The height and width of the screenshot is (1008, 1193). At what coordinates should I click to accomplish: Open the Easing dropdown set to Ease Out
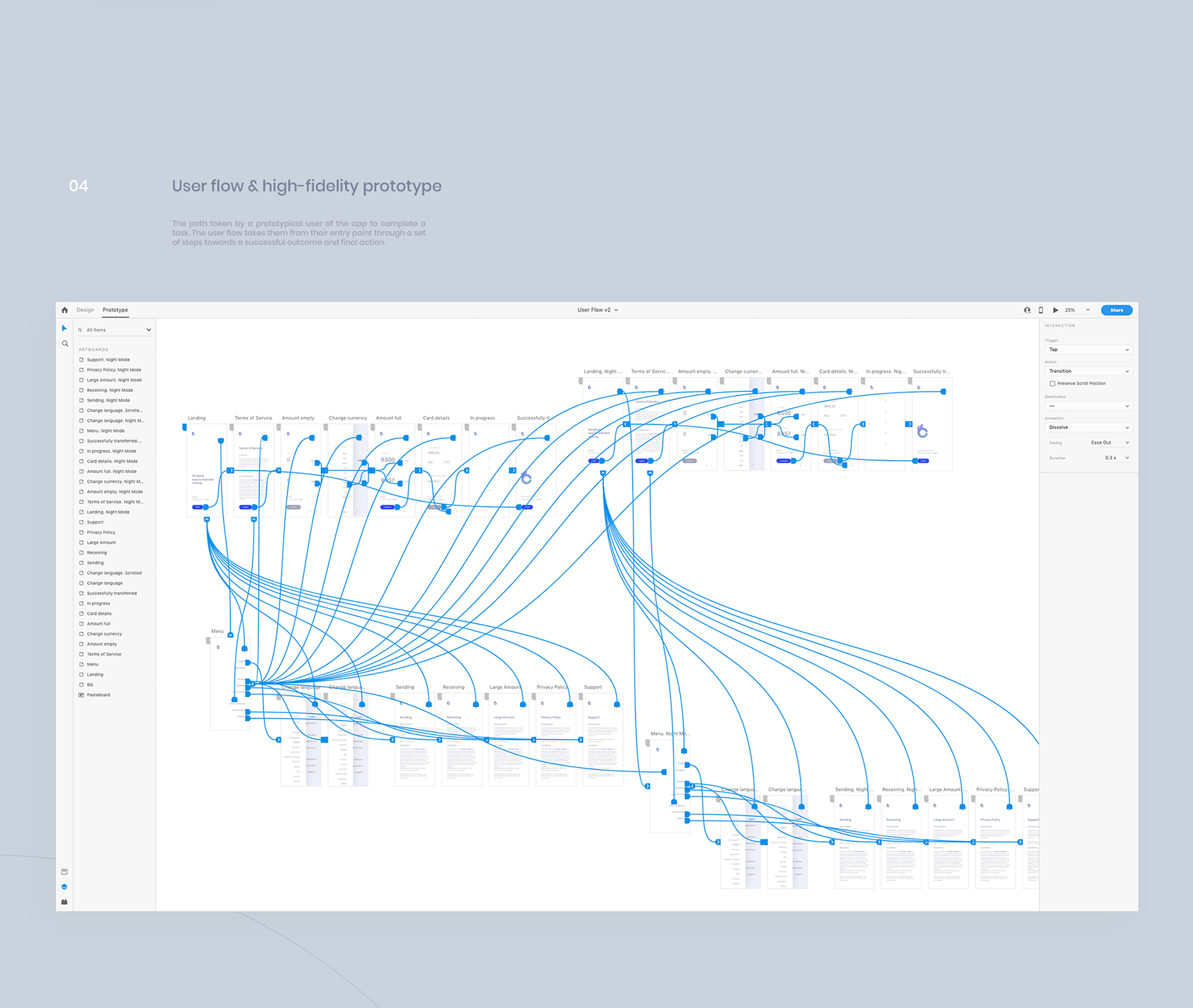(1110, 443)
